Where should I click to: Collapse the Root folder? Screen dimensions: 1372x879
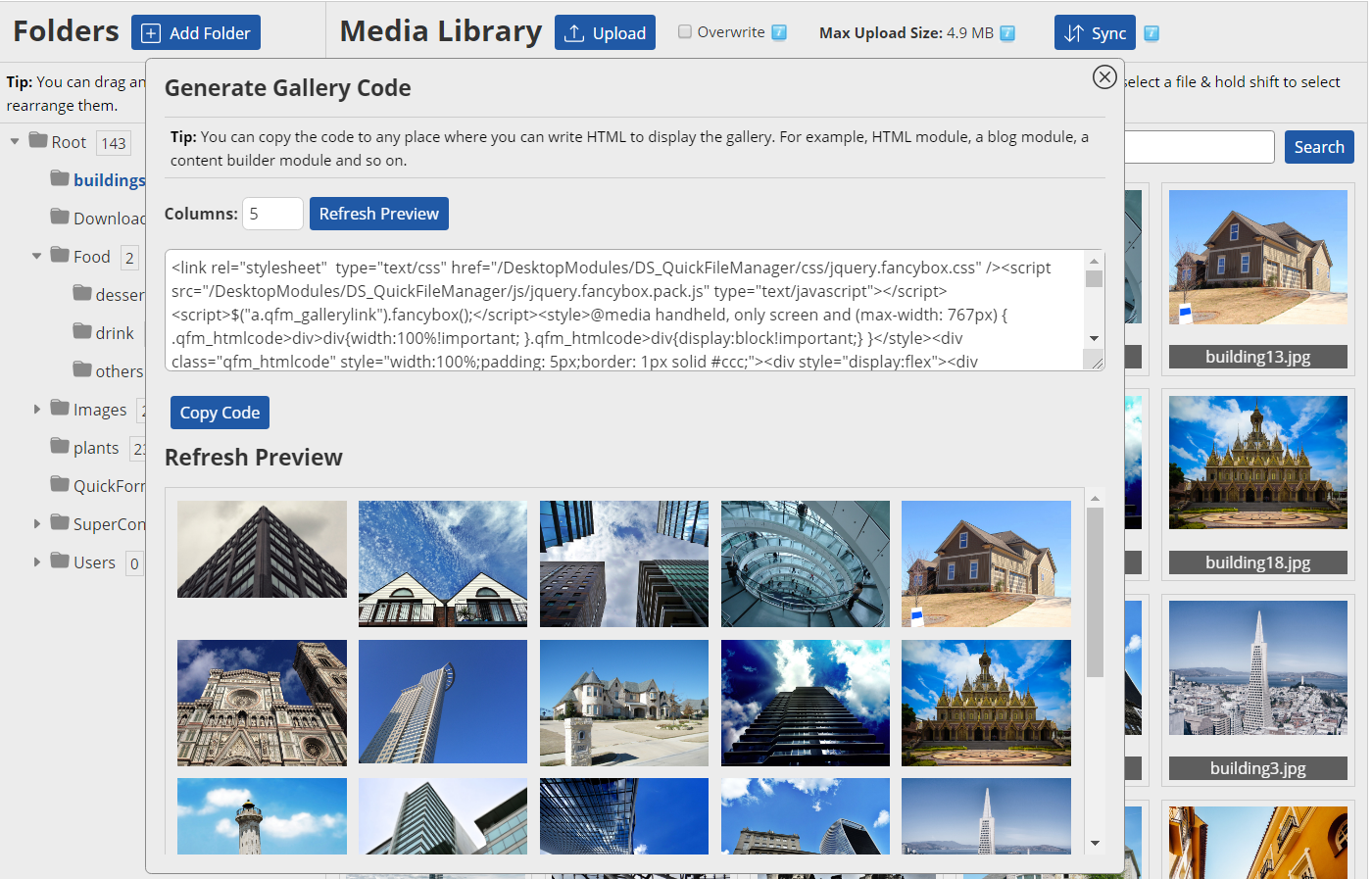click(x=15, y=142)
